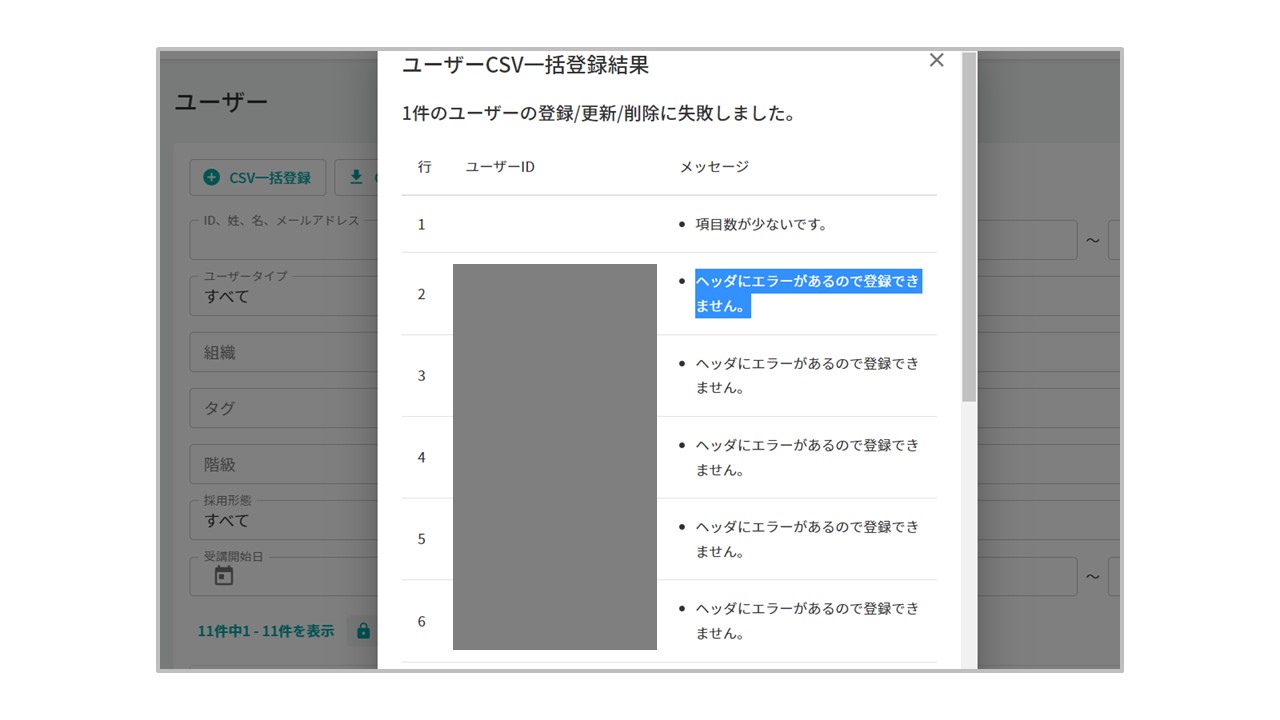Close the ユーザーCSV一括登録結果 dialog
This screenshot has width=1280, height=720.
[936, 61]
